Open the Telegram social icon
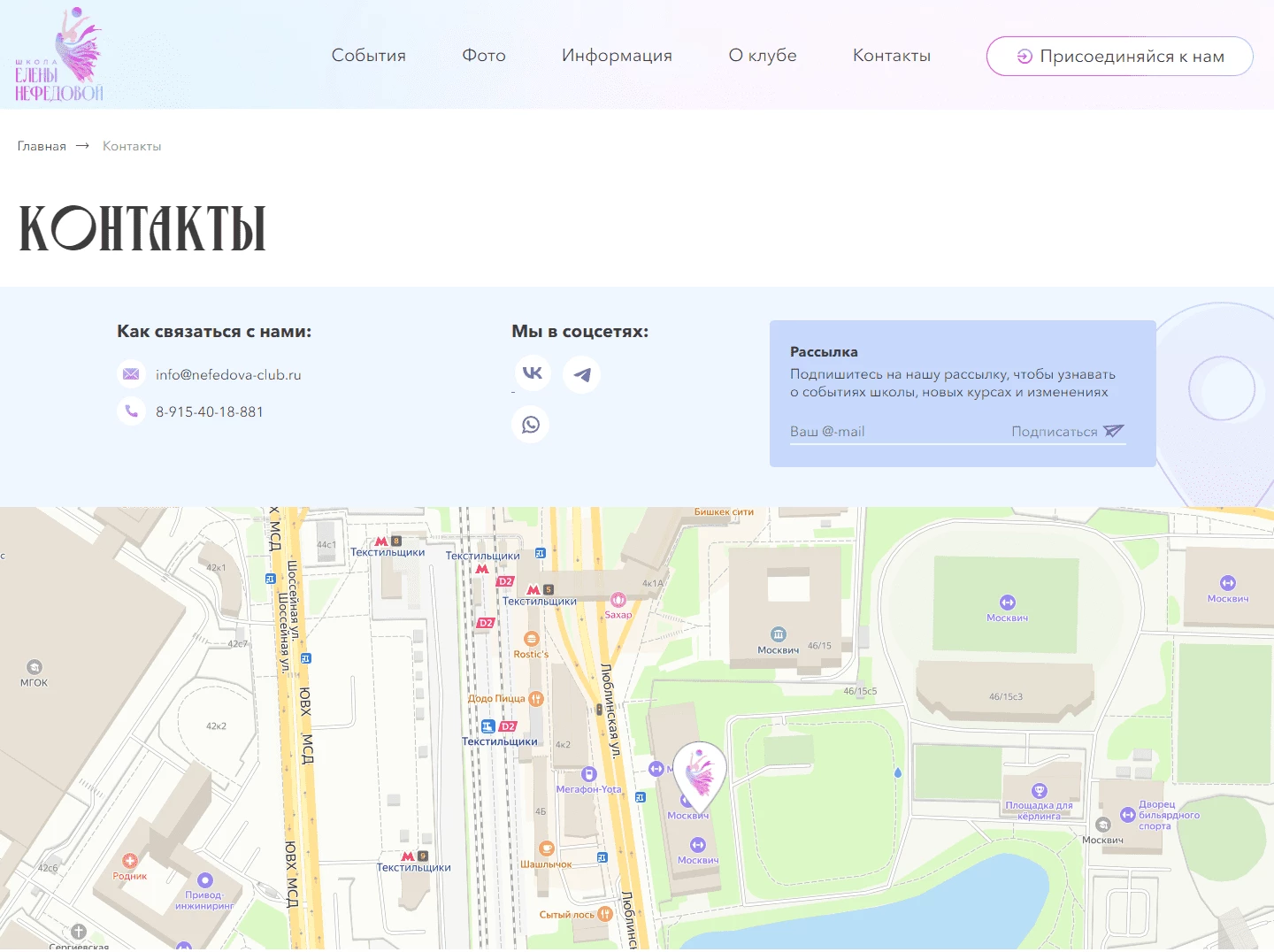The image size is (1274, 952). (582, 374)
